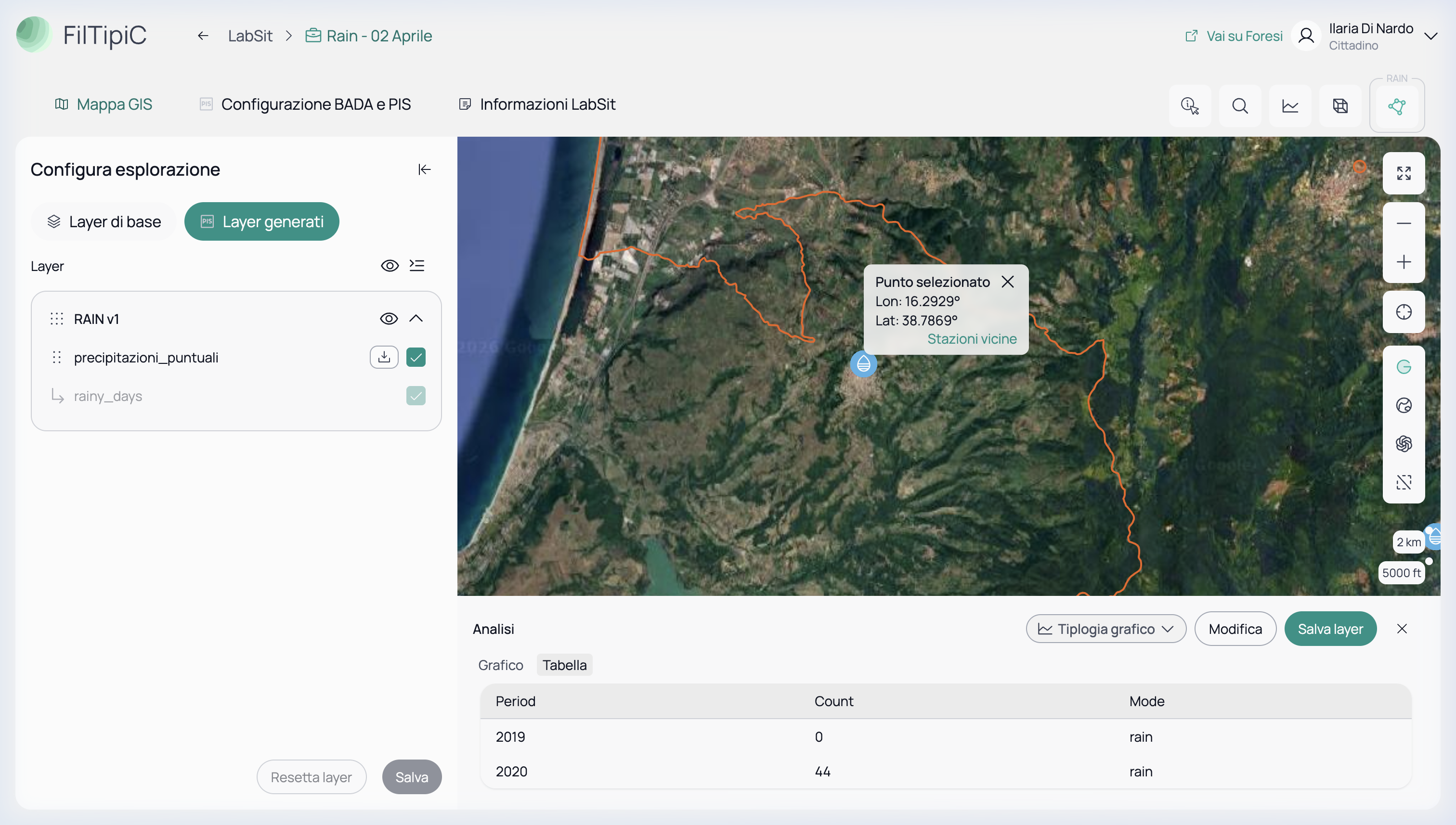Click the Mode column header
Viewport: 1456px width, 825px height.
[1146, 701]
